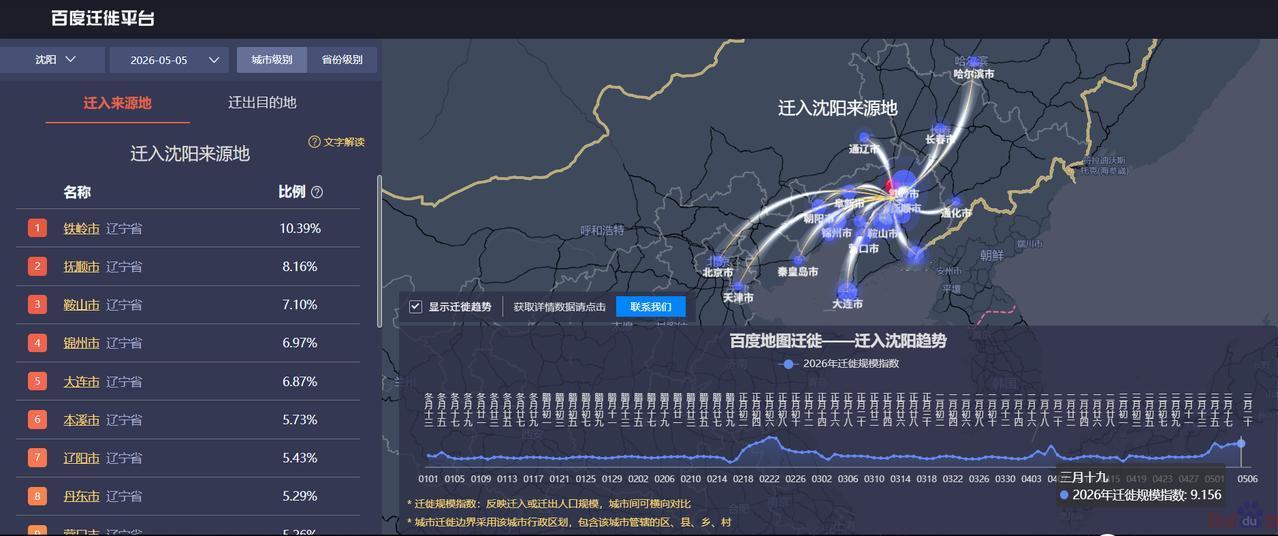This screenshot has height=536, width=1278.
Task: Click the 联系我们 button
Action: (x=651, y=306)
